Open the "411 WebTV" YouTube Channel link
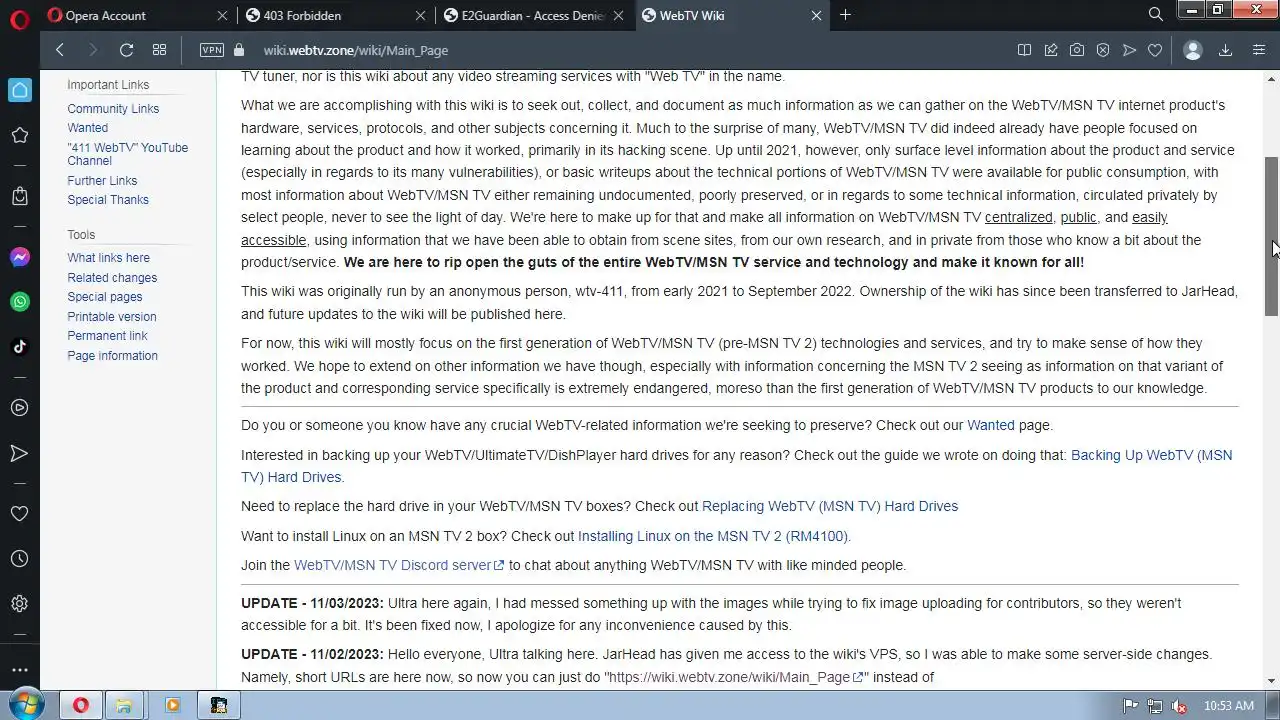Image resolution: width=1280 pixels, height=720 pixels. [128, 154]
